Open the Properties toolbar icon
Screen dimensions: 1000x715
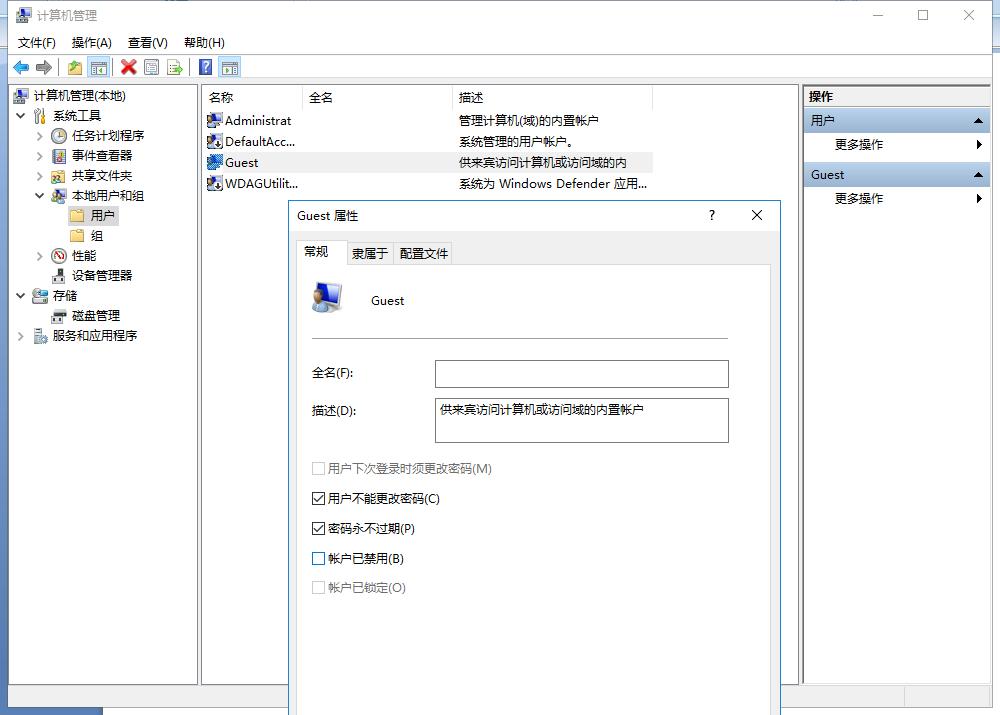pyautogui.click(x=151, y=67)
